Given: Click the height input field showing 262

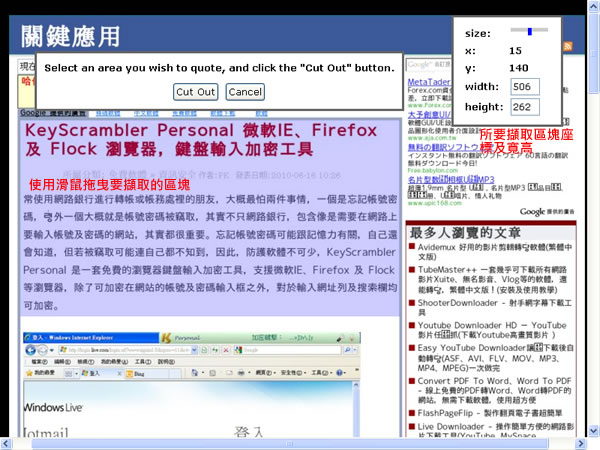Looking at the screenshot, I should tap(525, 107).
